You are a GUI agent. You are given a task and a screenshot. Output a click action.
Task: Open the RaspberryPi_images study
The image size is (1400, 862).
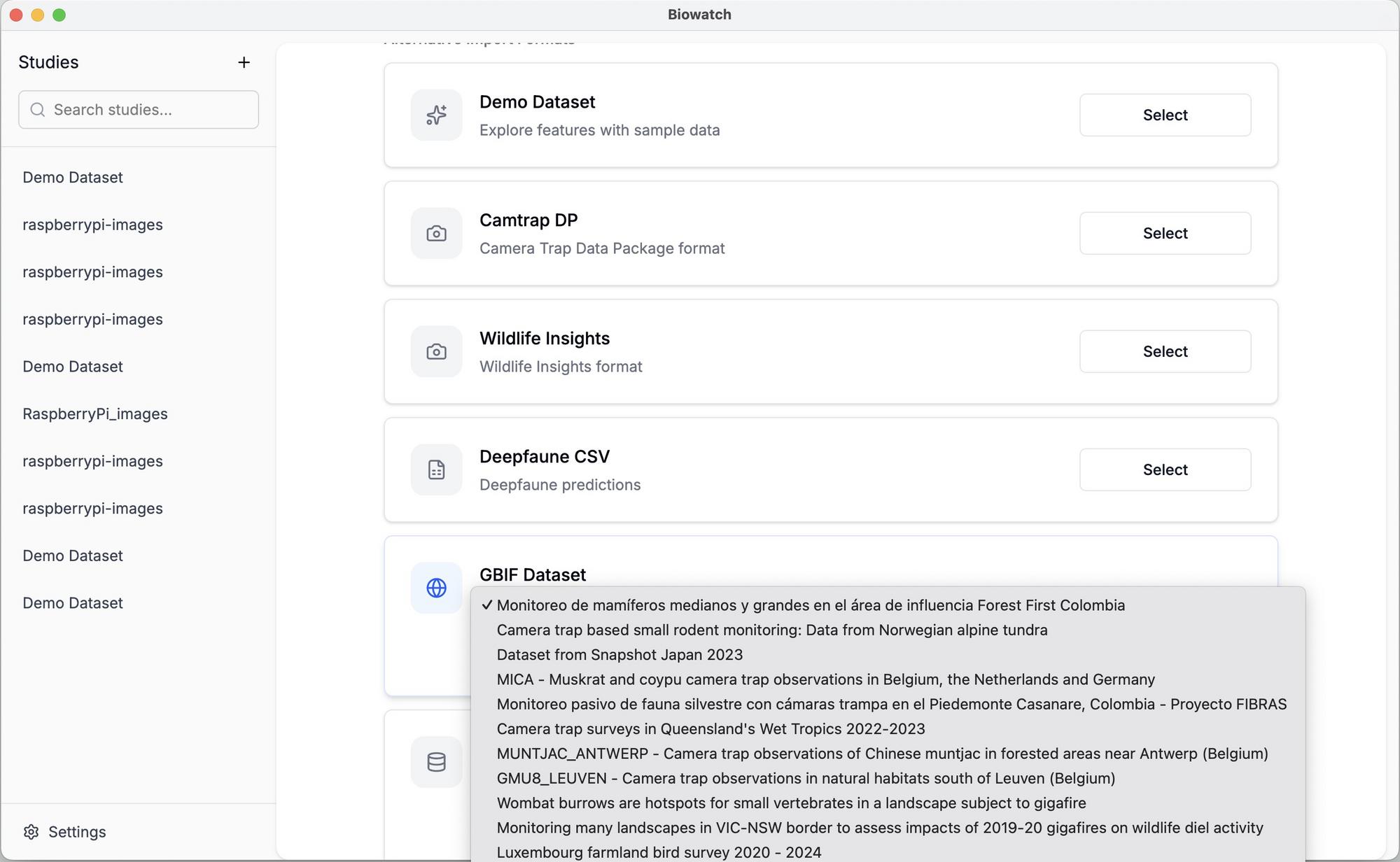[95, 414]
